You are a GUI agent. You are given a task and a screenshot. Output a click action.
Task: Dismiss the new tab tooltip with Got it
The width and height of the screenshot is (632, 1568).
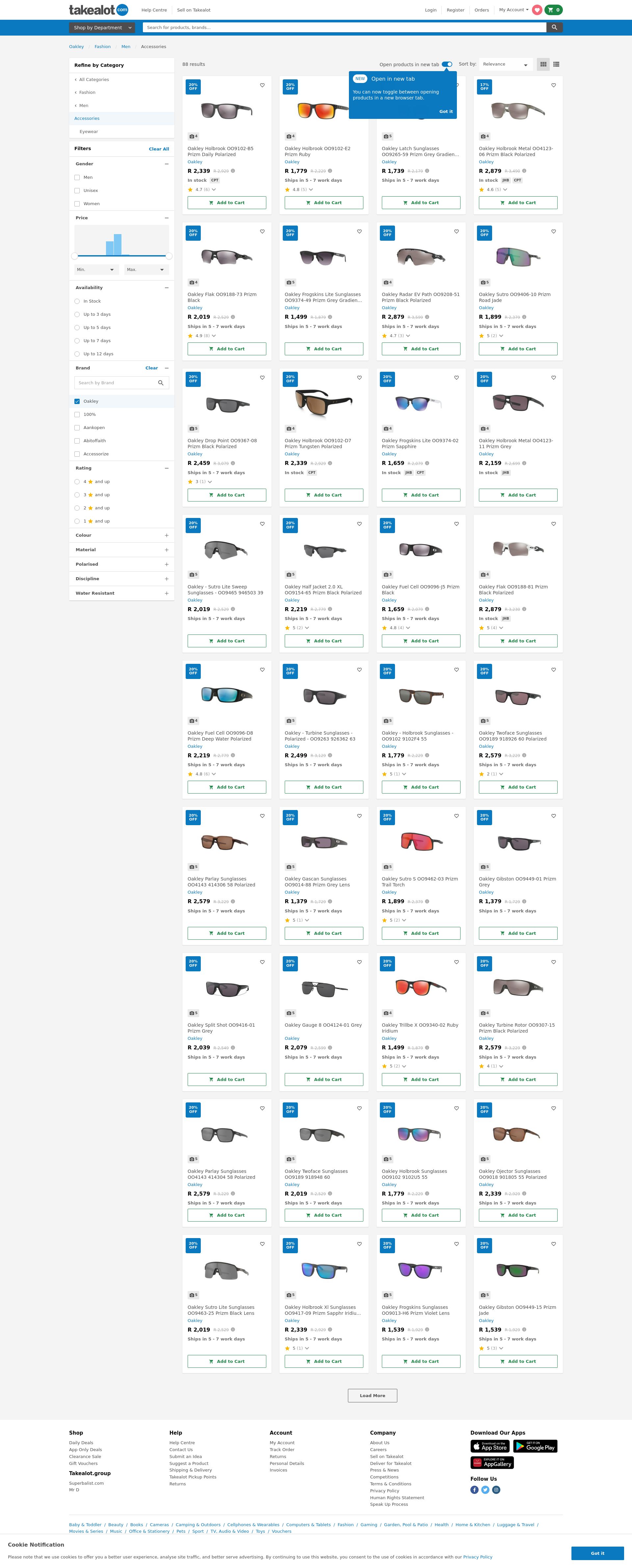click(x=446, y=111)
